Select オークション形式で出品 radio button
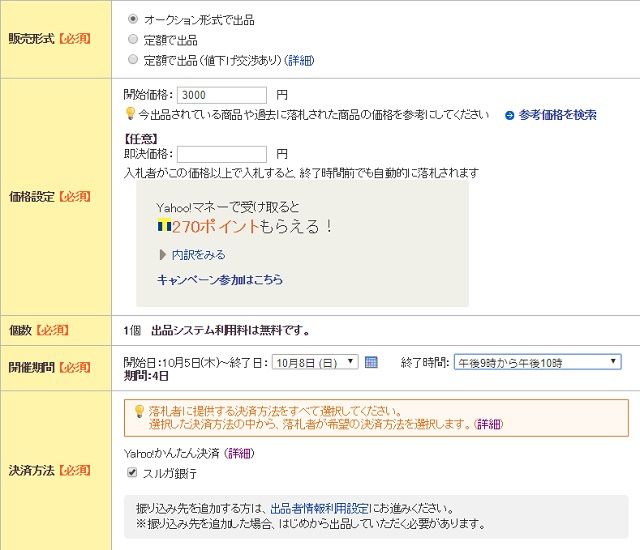This screenshot has width=640, height=550. point(133,19)
